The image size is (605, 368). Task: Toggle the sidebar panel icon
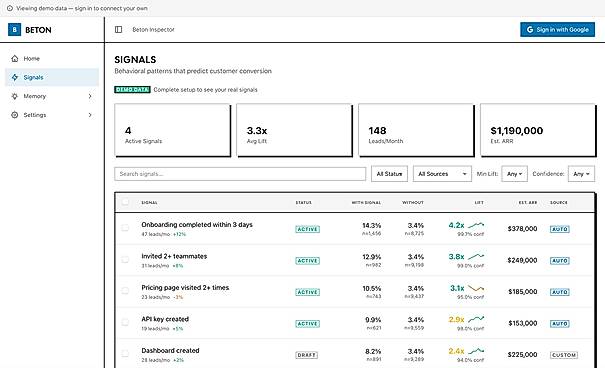(118, 30)
